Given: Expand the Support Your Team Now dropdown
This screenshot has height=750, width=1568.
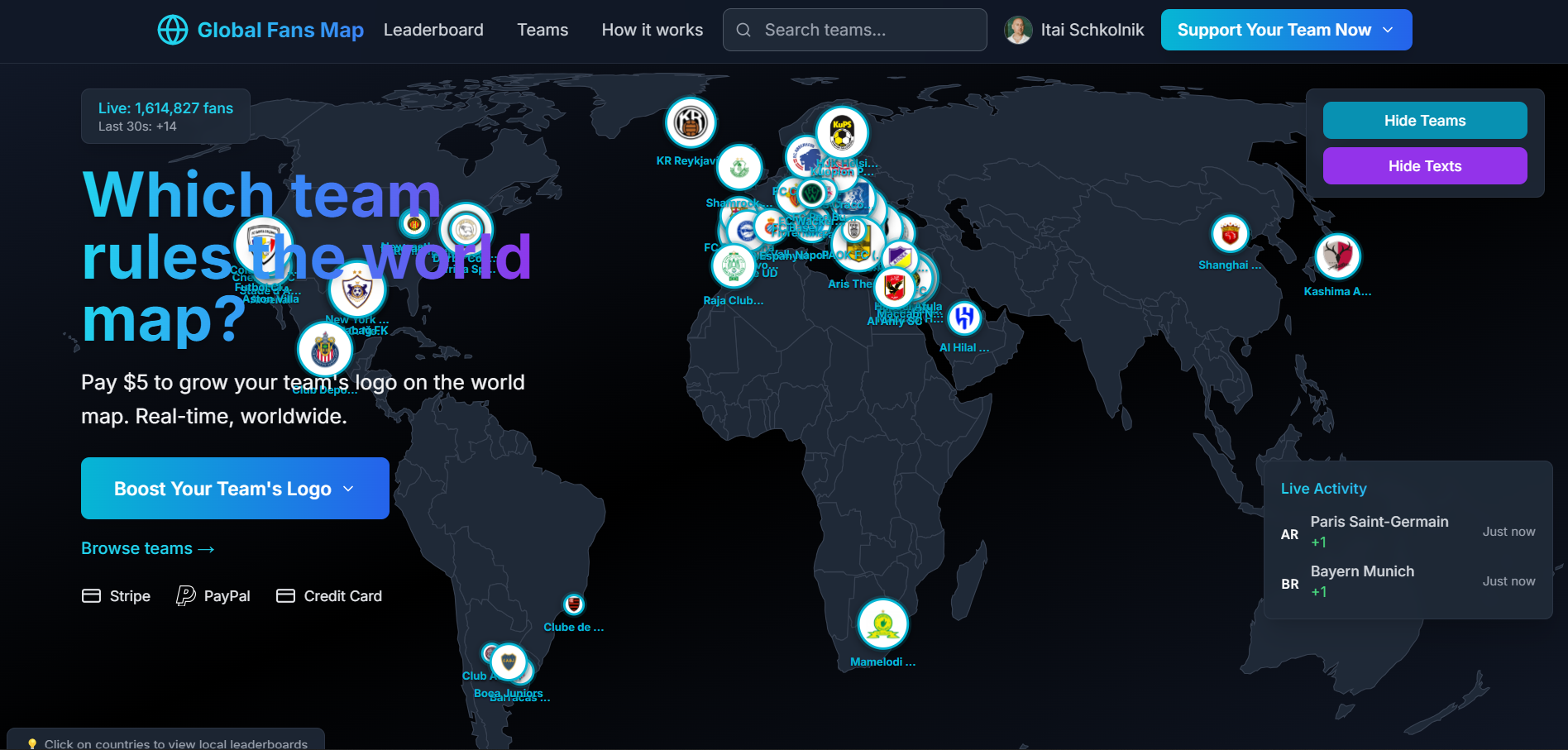Looking at the screenshot, I should click(x=1285, y=30).
